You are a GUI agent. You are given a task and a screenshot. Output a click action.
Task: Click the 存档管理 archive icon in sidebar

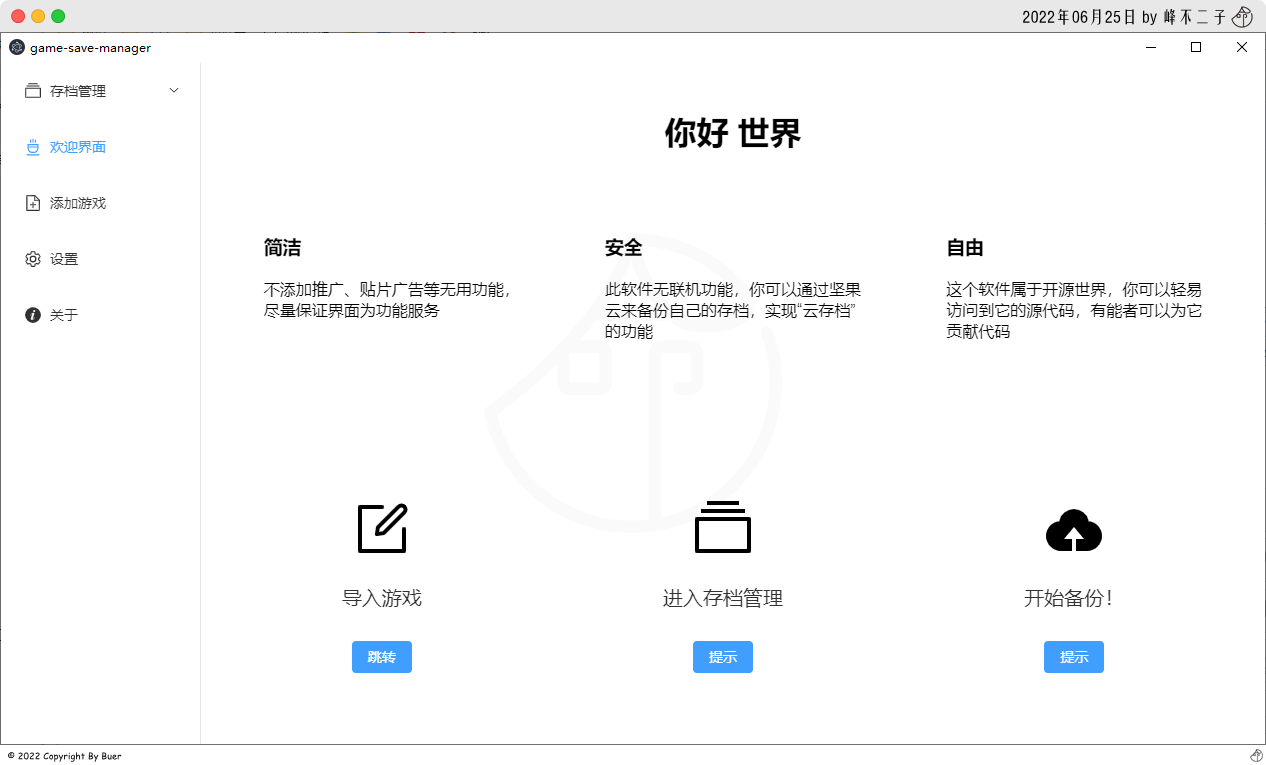click(x=32, y=90)
